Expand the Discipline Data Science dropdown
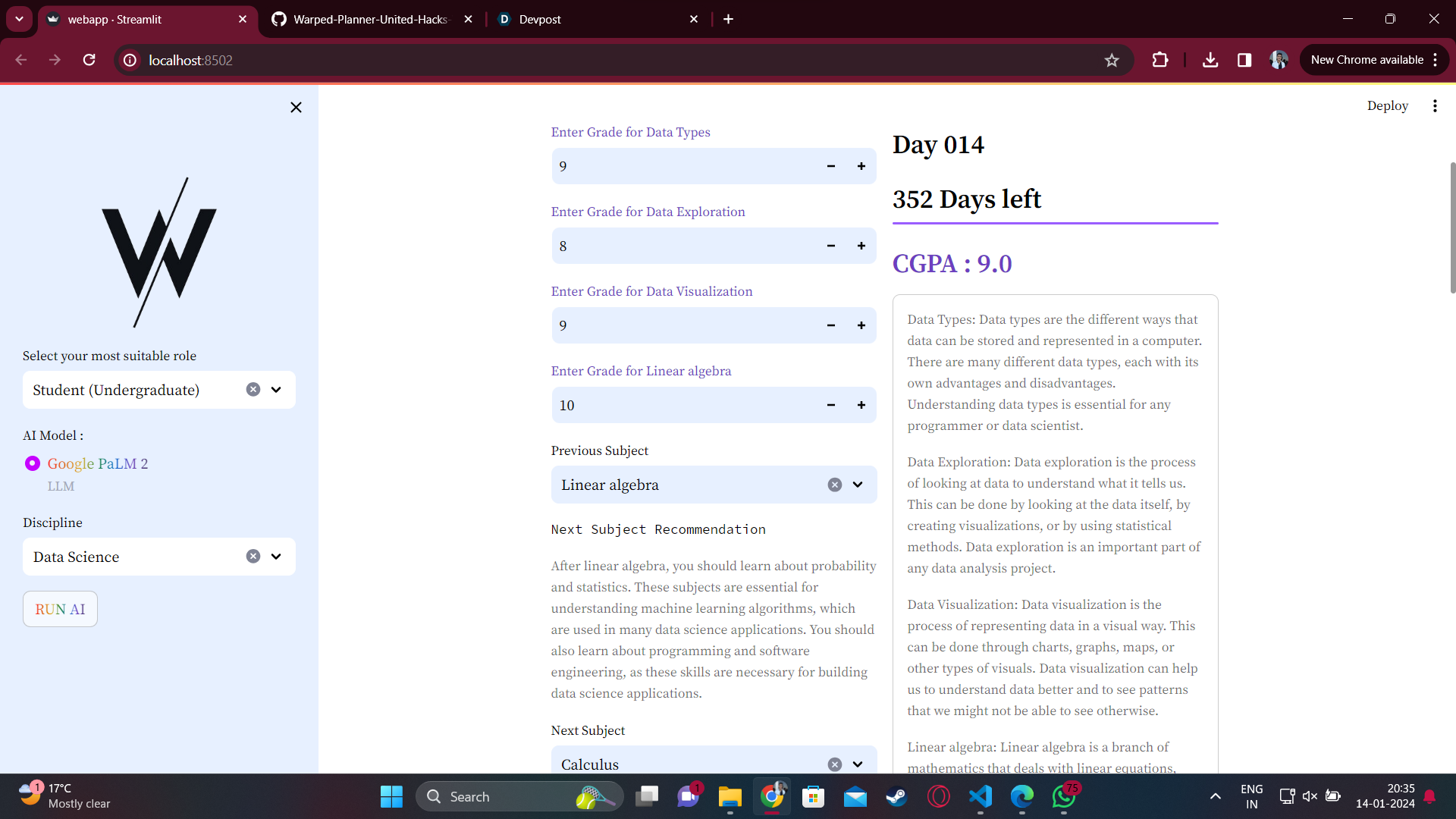This screenshot has height=819, width=1456. [x=276, y=557]
